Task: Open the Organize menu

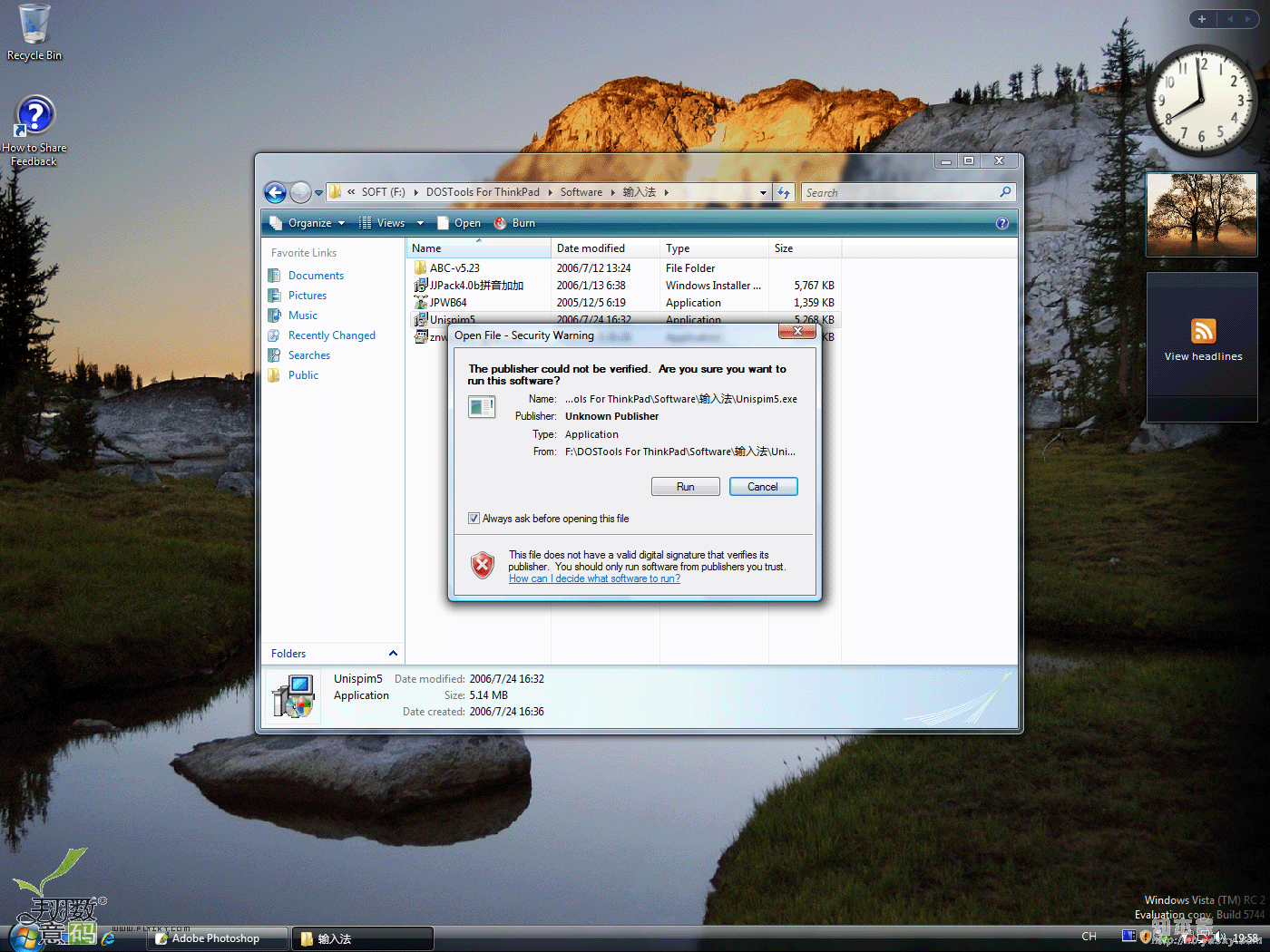Action: pyautogui.click(x=308, y=223)
